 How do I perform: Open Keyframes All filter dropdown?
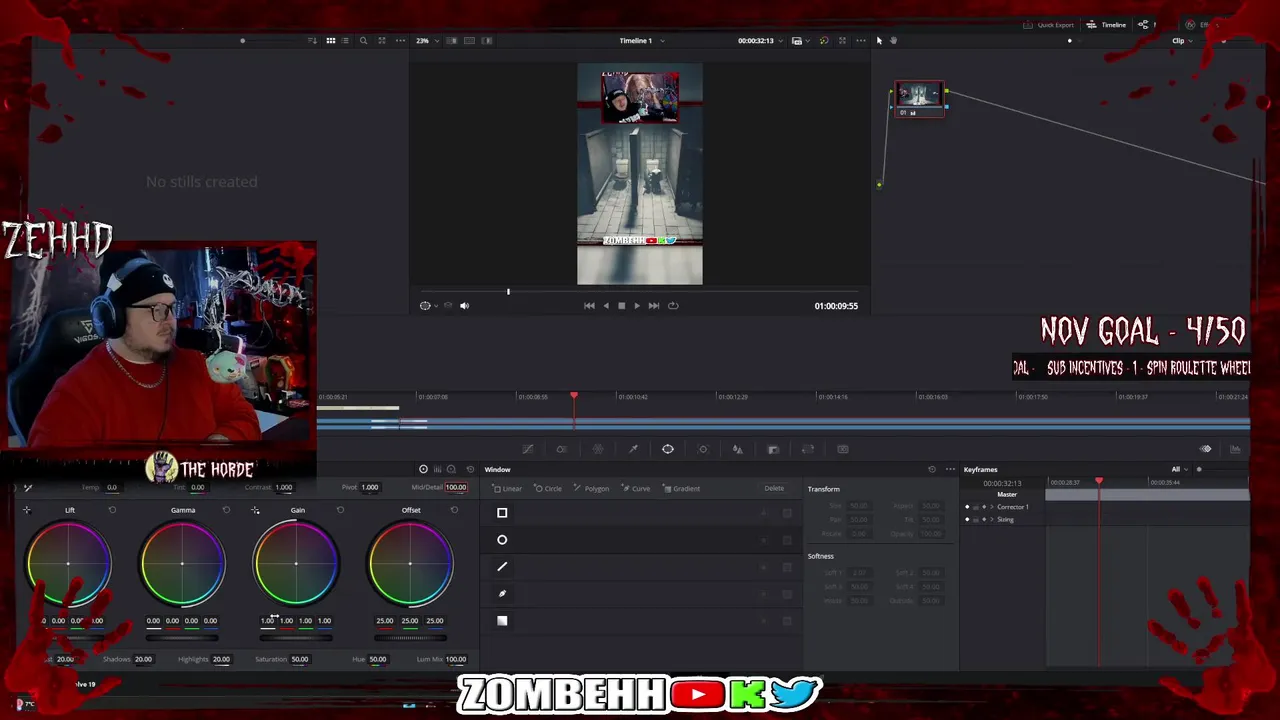pyautogui.click(x=1180, y=469)
